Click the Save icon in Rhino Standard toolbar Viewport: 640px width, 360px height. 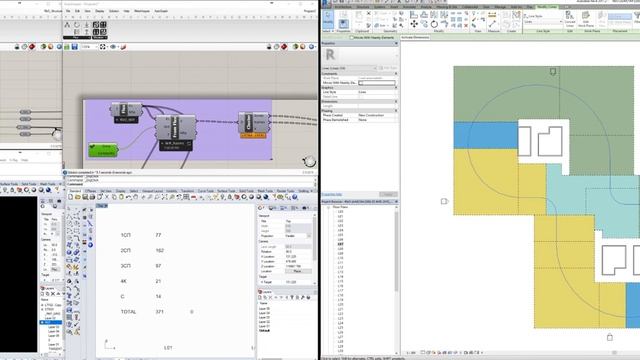tap(85, 197)
